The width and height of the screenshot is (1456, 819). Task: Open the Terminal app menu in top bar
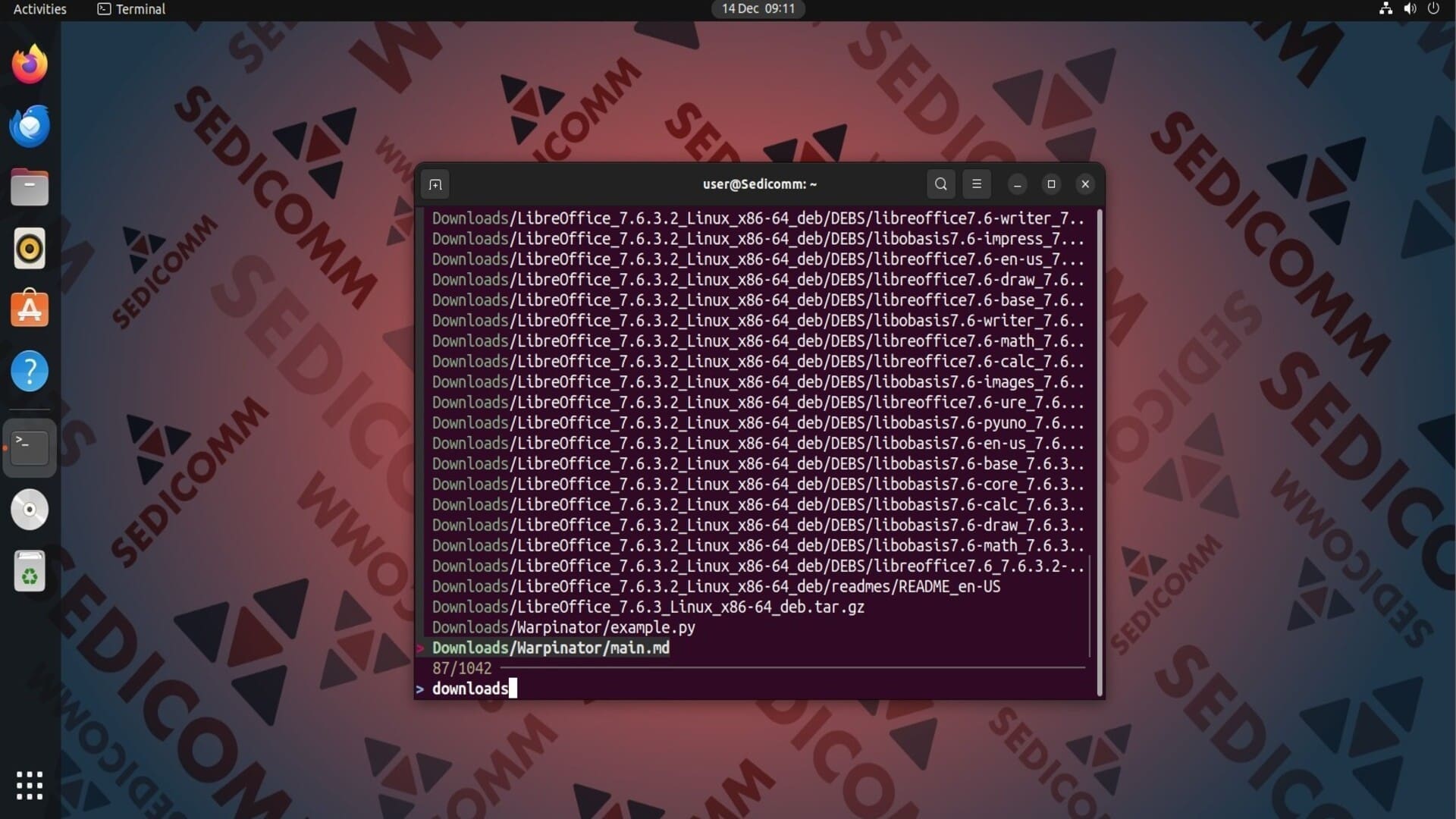tap(132, 9)
